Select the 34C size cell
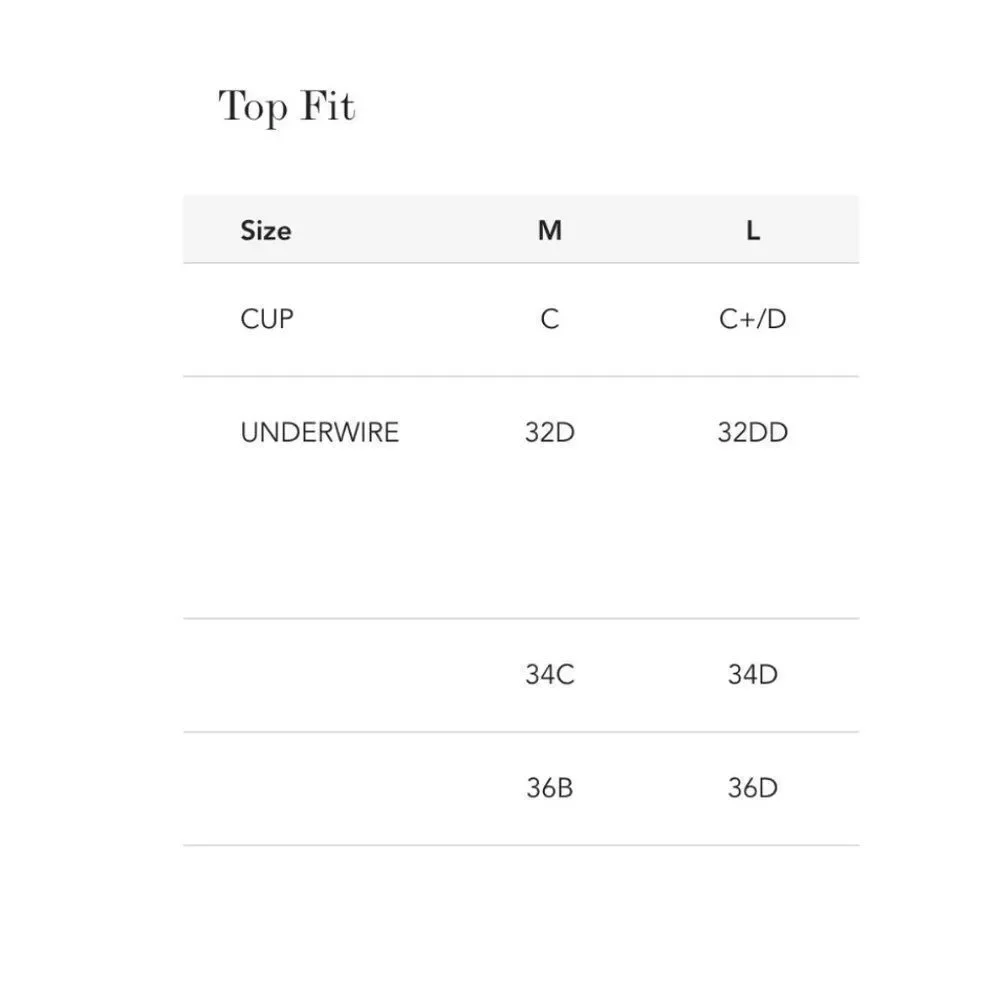1000x1000 pixels. click(550, 674)
